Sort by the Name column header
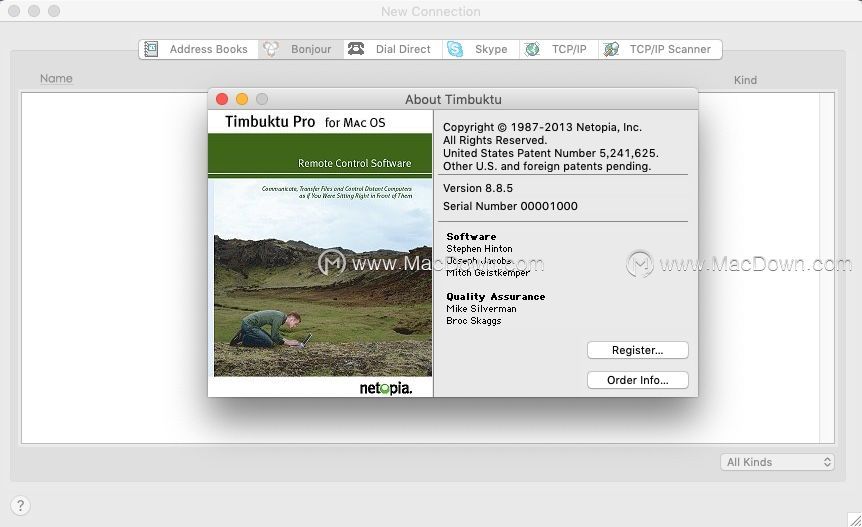Screen dimensions: 862x527 pyautogui.click(x=56, y=79)
